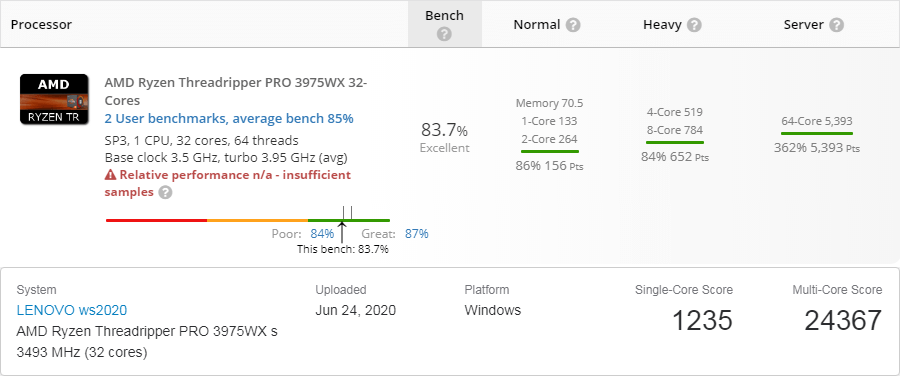Open the LENOVO ws2020 system link

click(x=72, y=311)
